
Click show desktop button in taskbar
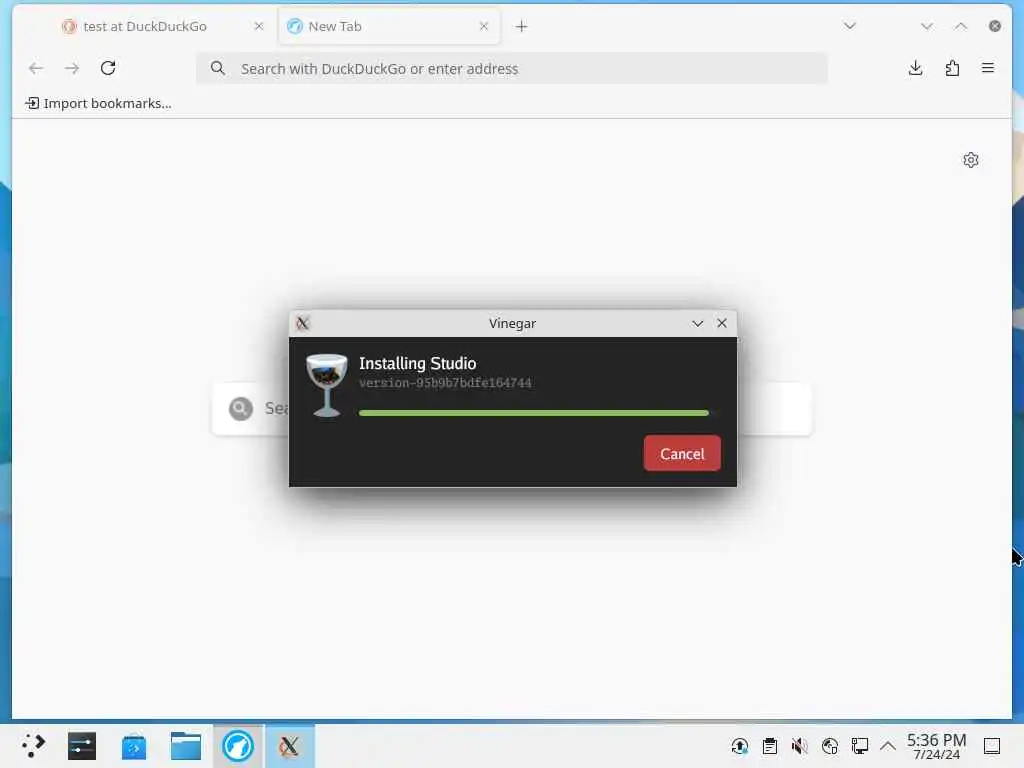pyautogui.click(x=992, y=746)
